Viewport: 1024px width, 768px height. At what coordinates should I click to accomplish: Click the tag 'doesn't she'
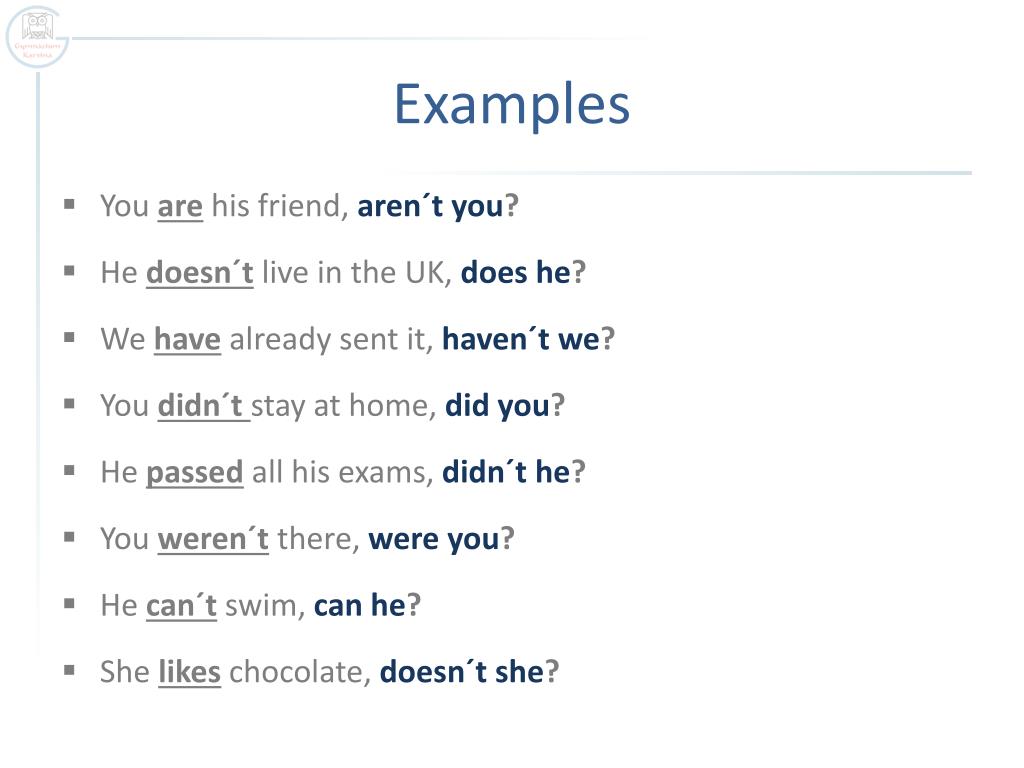tap(462, 673)
